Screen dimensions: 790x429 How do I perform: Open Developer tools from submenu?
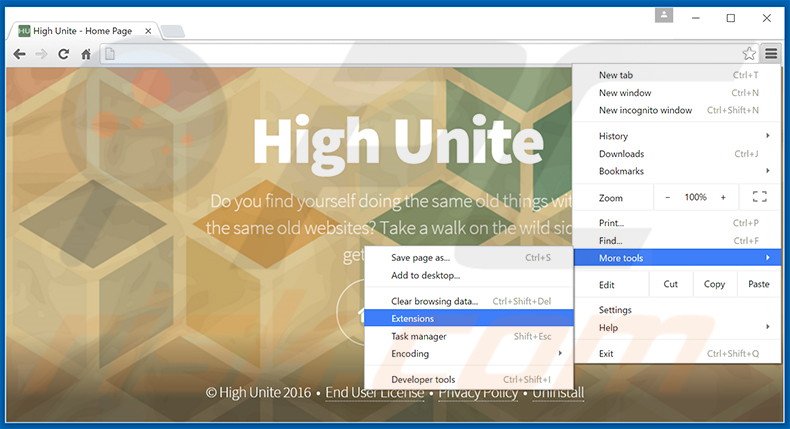[469, 380]
